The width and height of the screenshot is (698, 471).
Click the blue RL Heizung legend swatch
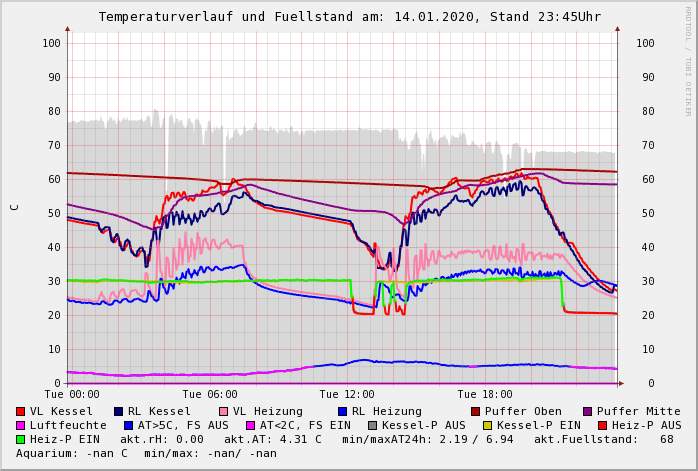coord(342,411)
